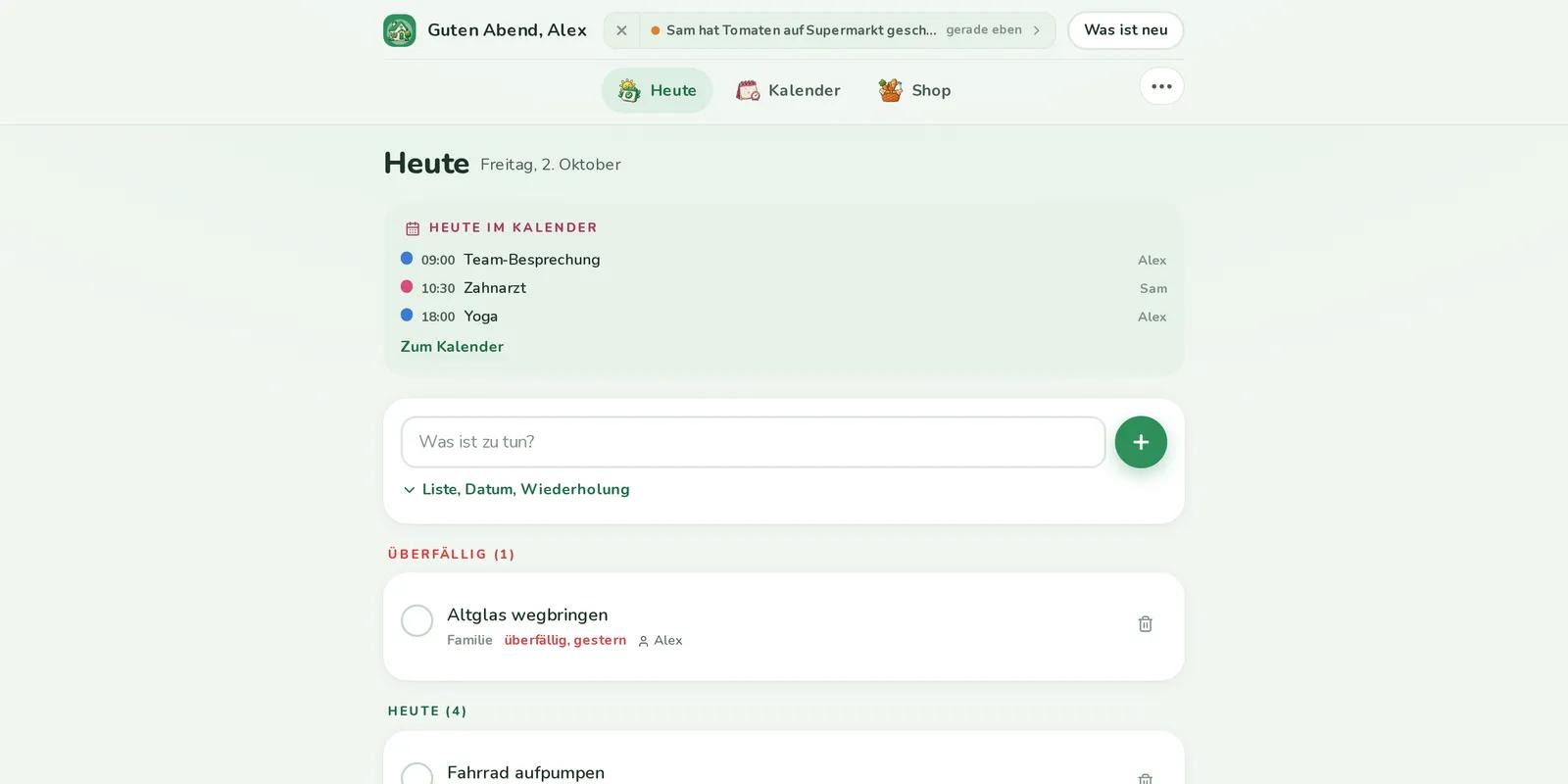1568x784 pixels.
Task: Switch to the Heute tab
Action: pyautogui.click(x=657, y=90)
